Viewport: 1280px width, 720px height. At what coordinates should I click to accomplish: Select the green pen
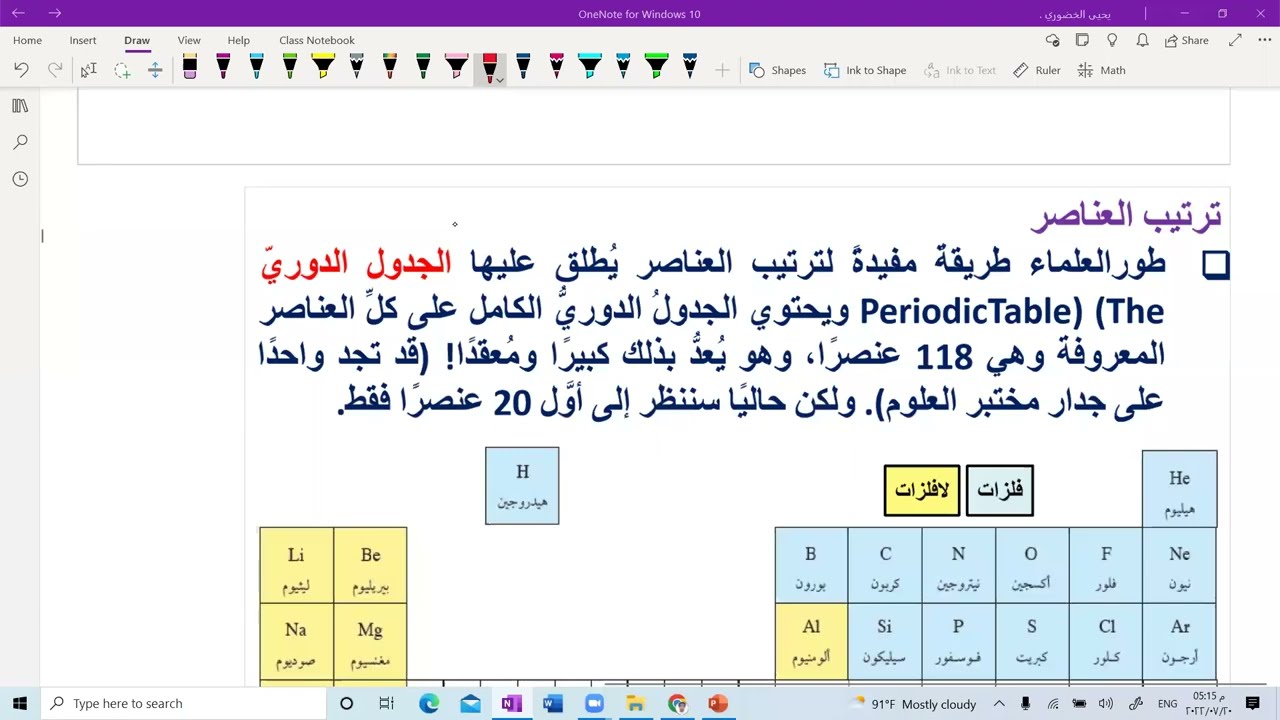[289, 68]
